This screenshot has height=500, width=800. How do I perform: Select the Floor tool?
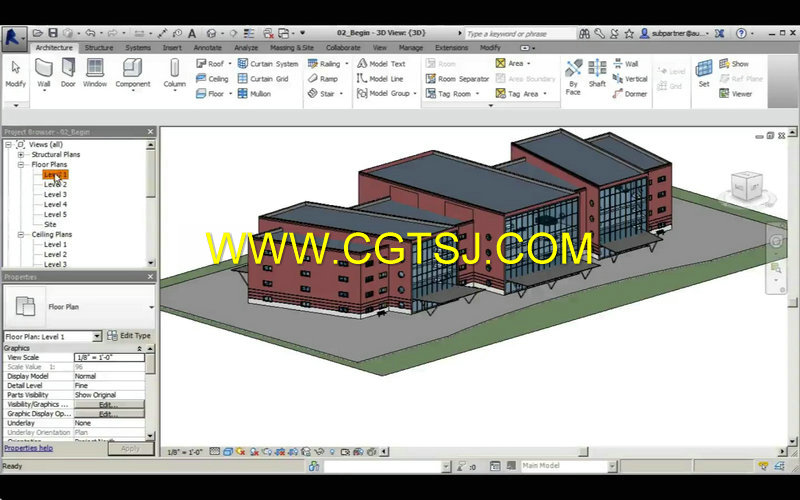(x=210, y=93)
